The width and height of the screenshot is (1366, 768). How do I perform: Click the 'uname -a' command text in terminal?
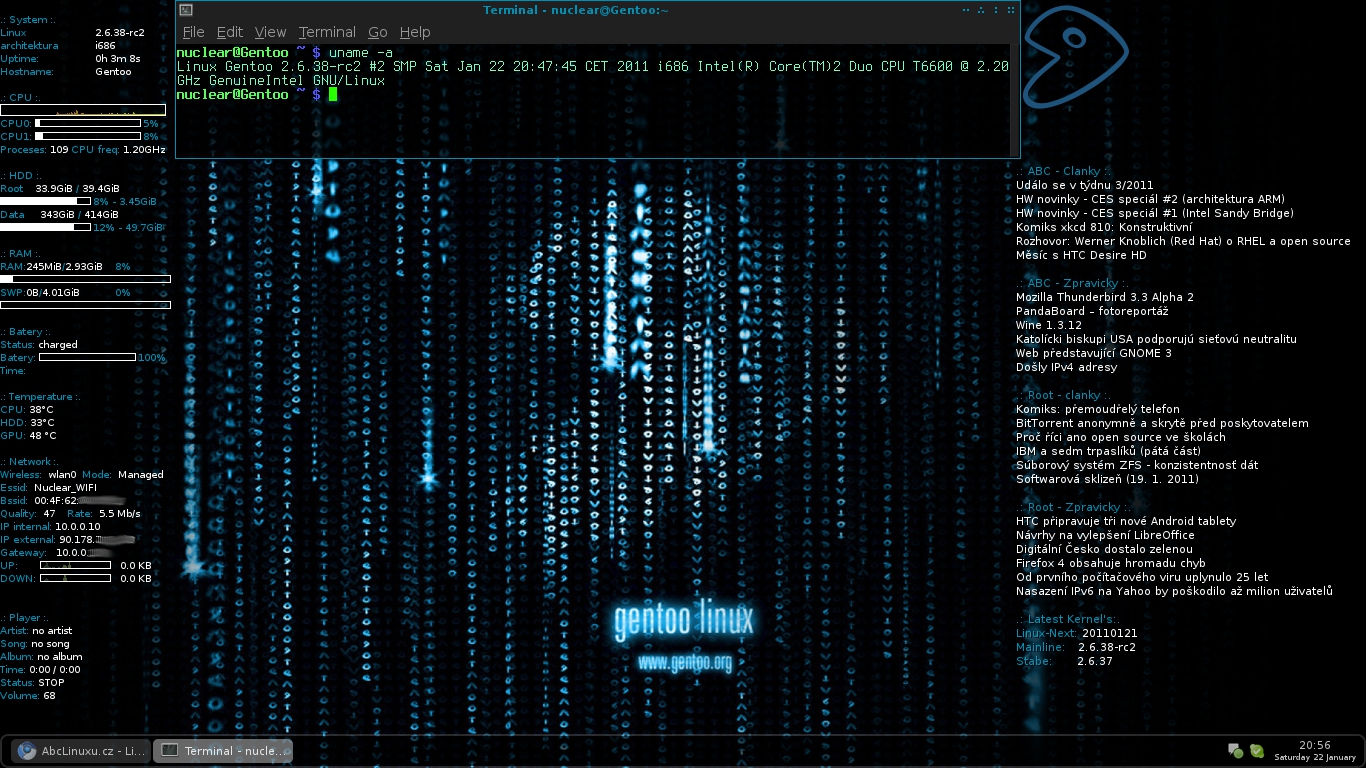pos(361,52)
